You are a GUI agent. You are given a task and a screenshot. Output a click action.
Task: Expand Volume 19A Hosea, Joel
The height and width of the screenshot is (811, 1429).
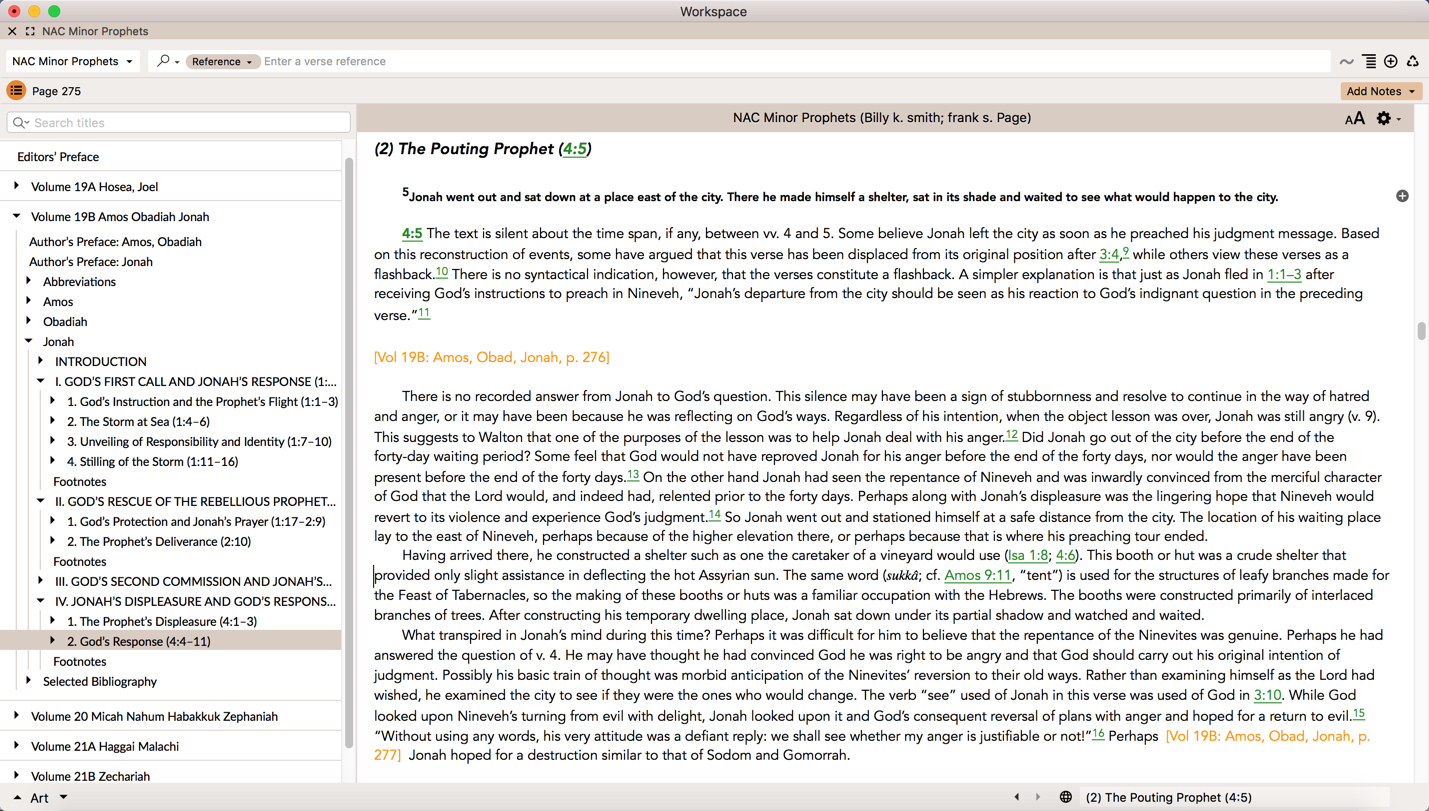[x=16, y=186]
